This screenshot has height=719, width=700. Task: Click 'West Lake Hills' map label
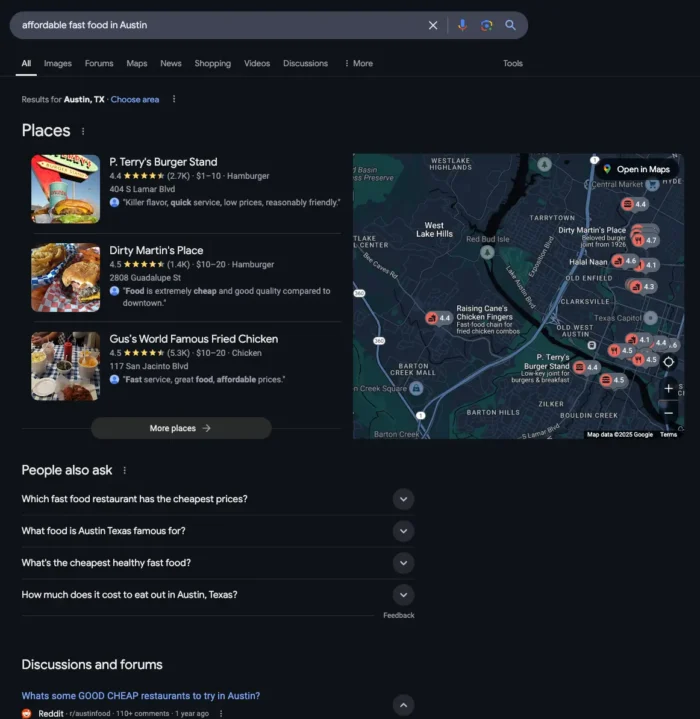click(x=434, y=230)
